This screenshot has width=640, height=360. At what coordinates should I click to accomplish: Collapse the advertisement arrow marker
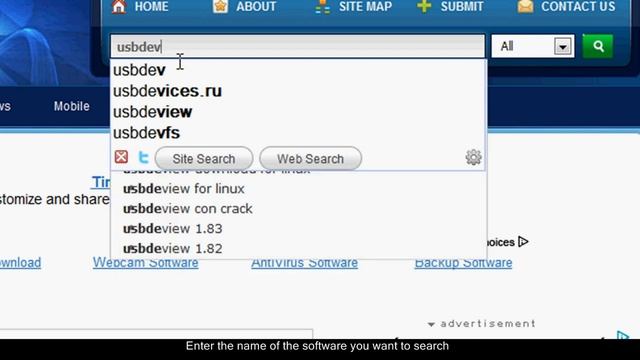(x=431, y=324)
